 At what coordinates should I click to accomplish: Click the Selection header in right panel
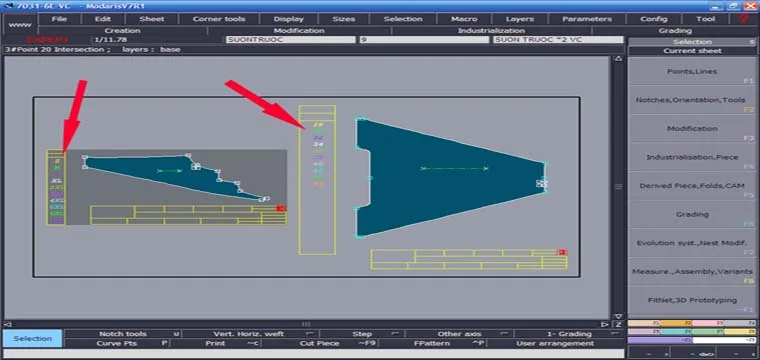[692, 42]
